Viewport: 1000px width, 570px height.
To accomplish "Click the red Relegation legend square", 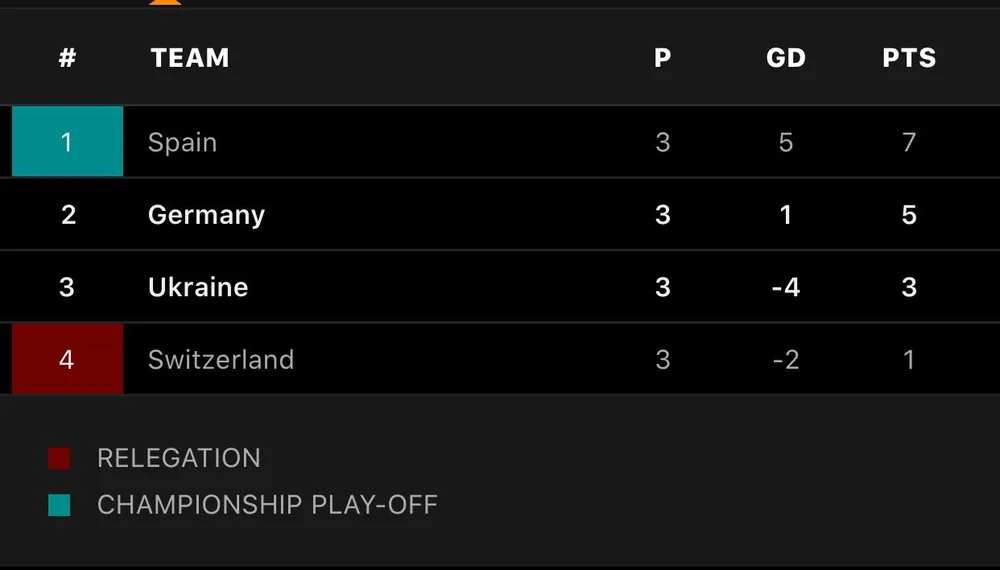I will point(59,459).
